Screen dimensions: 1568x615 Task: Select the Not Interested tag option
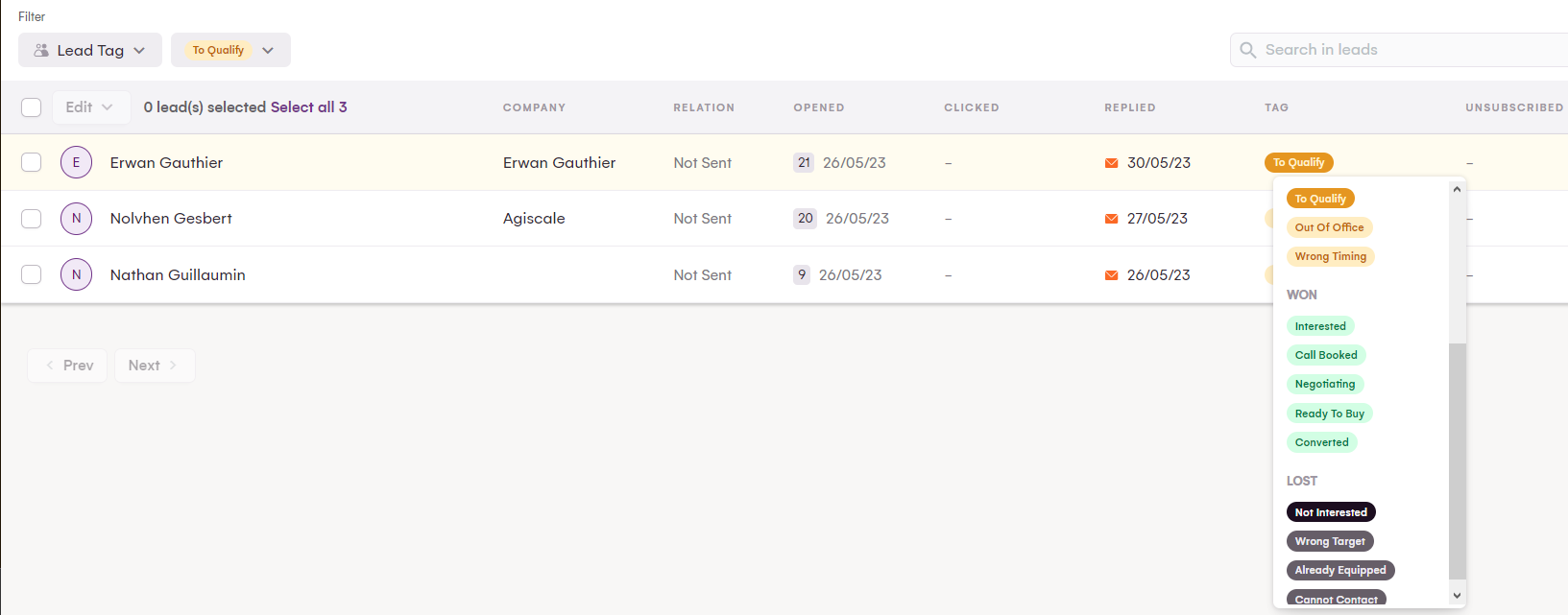point(1330,512)
